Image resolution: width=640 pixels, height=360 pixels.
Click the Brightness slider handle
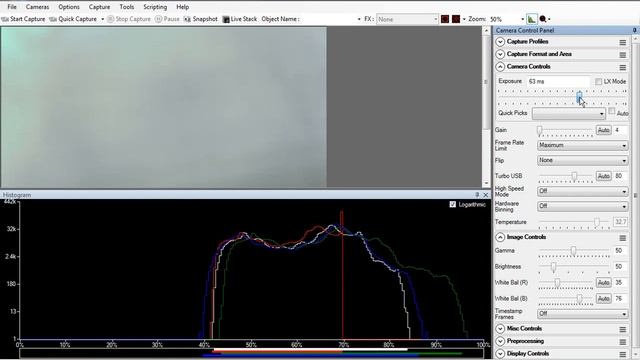(x=553, y=267)
